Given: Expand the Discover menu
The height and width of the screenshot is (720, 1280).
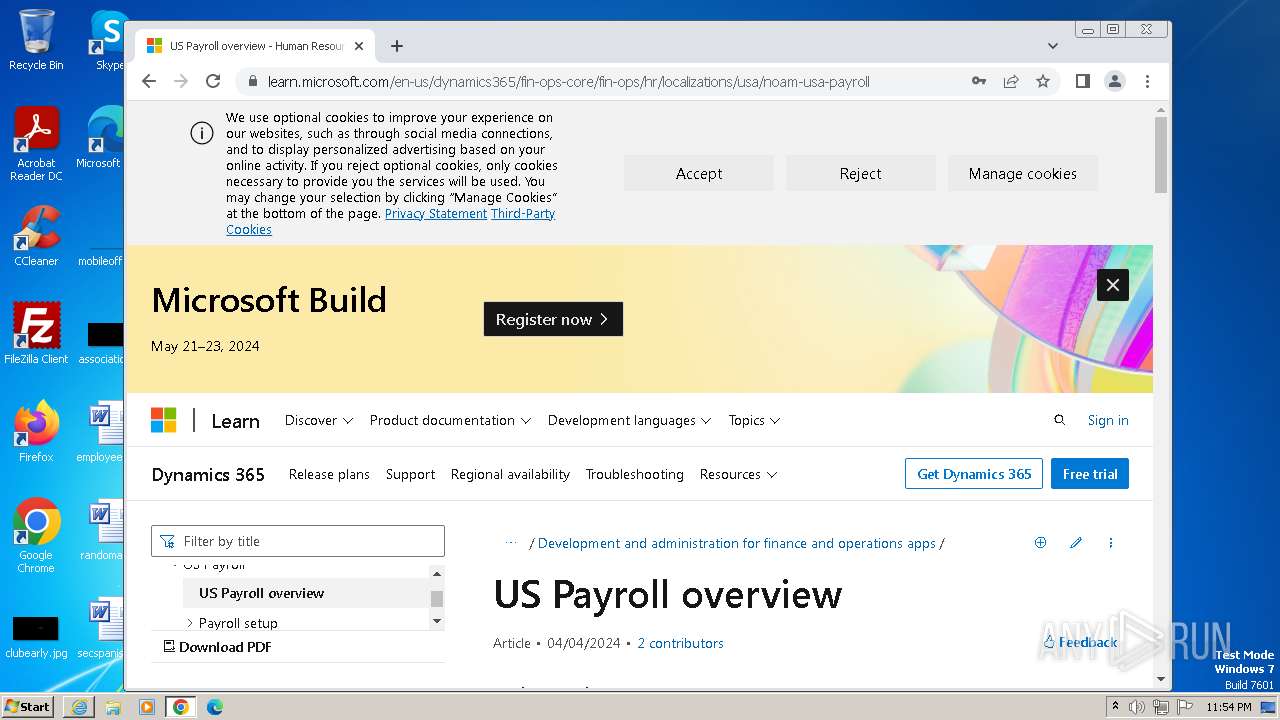Looking at the screenshot, I should click(x=319, y=421).
